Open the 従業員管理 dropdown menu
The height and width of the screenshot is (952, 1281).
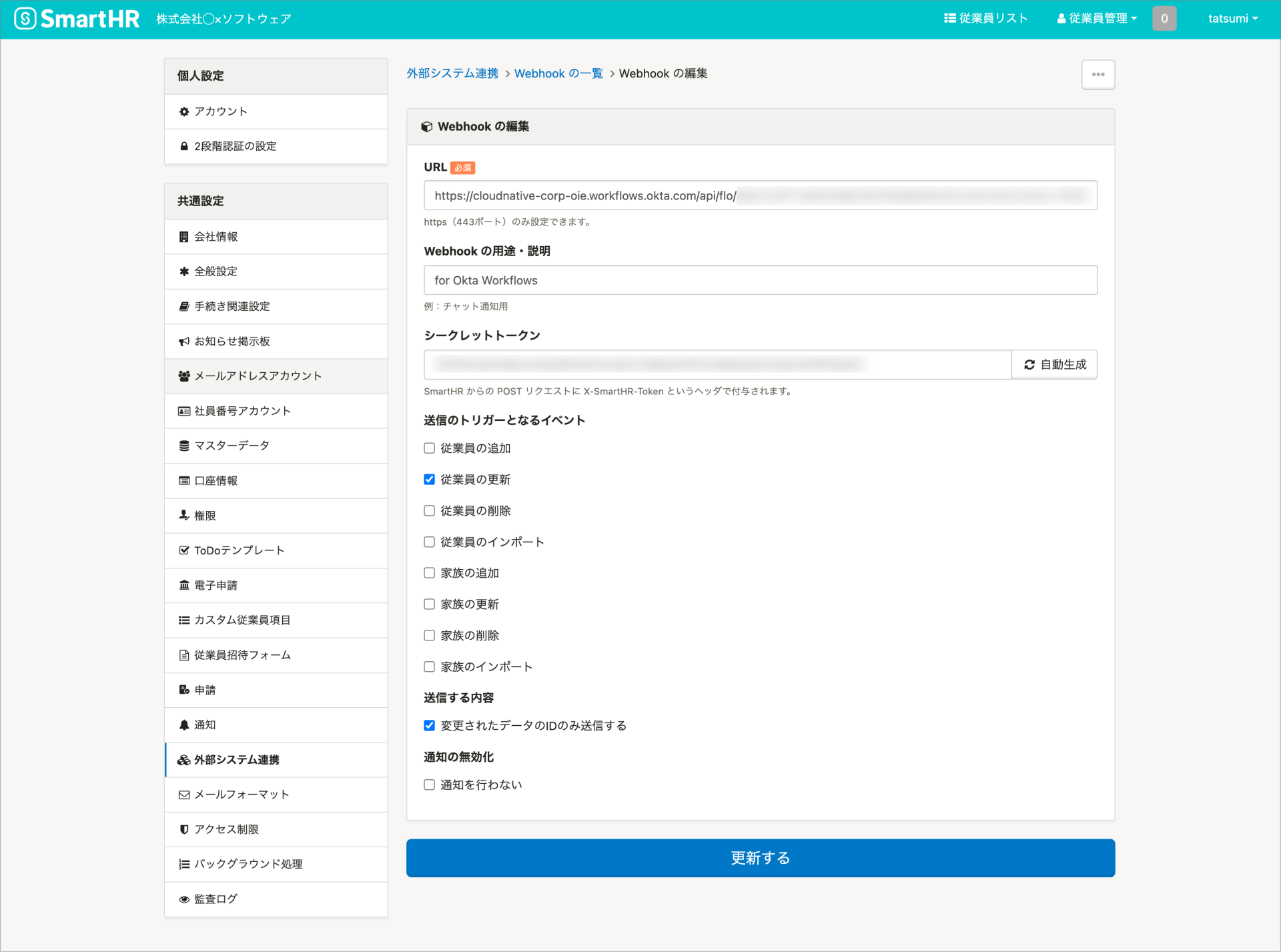[x=1096, y=18]
